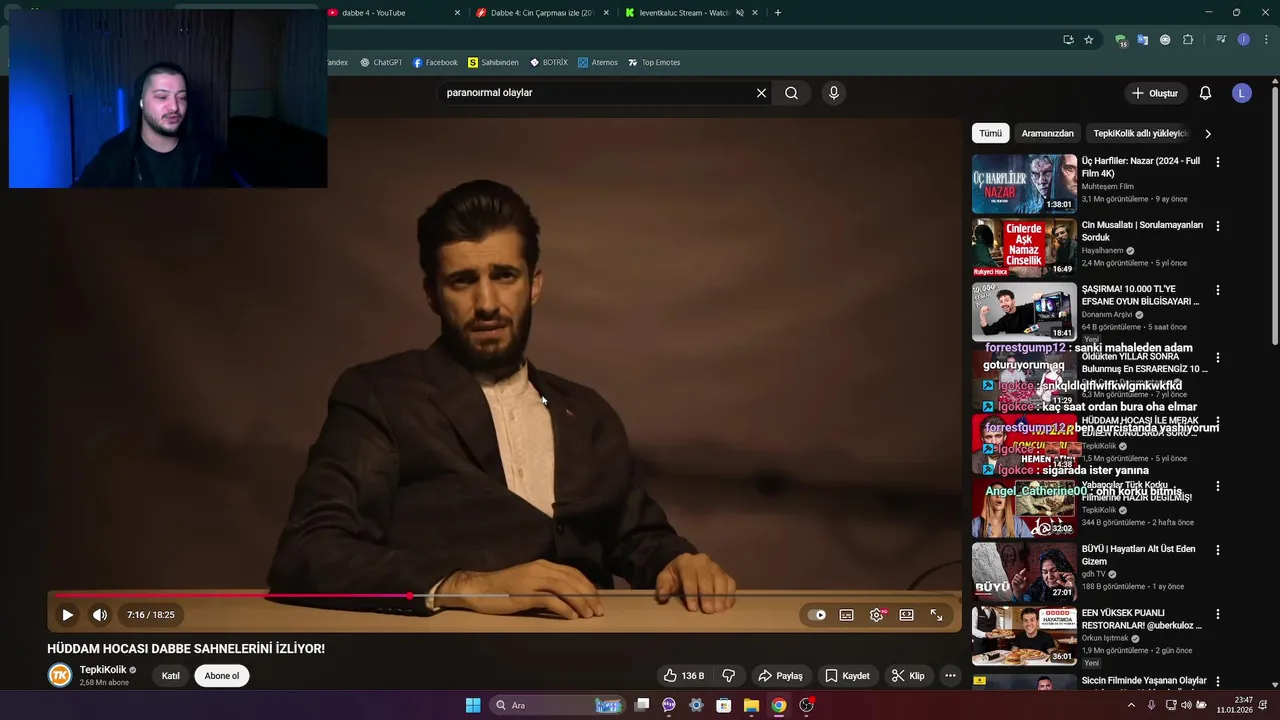The image size is (1280, 720).
Task: Open the YouTube account avatar menu
Action: 1242,93
